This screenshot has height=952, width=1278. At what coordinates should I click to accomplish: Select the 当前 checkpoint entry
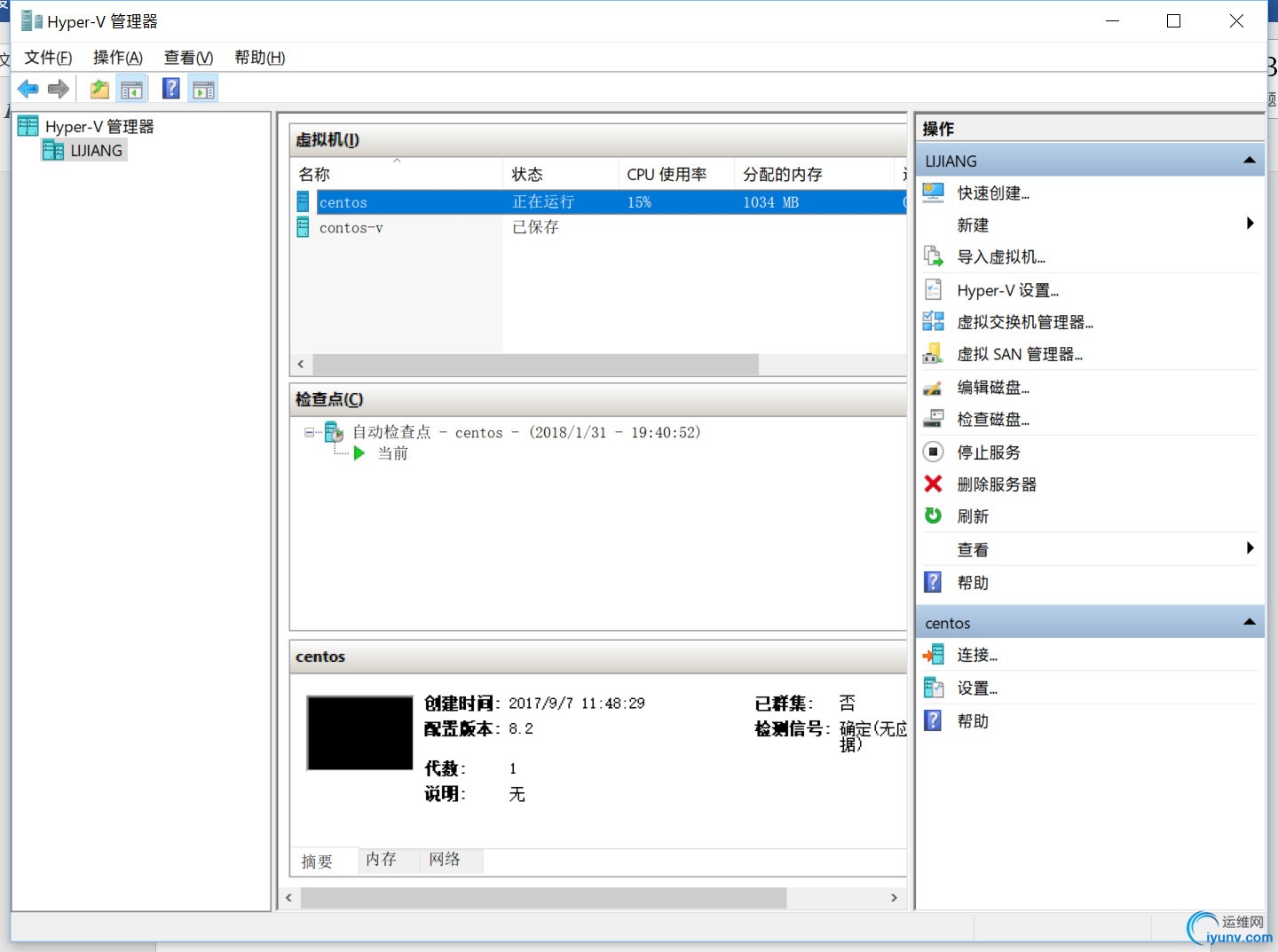point(393,453)
